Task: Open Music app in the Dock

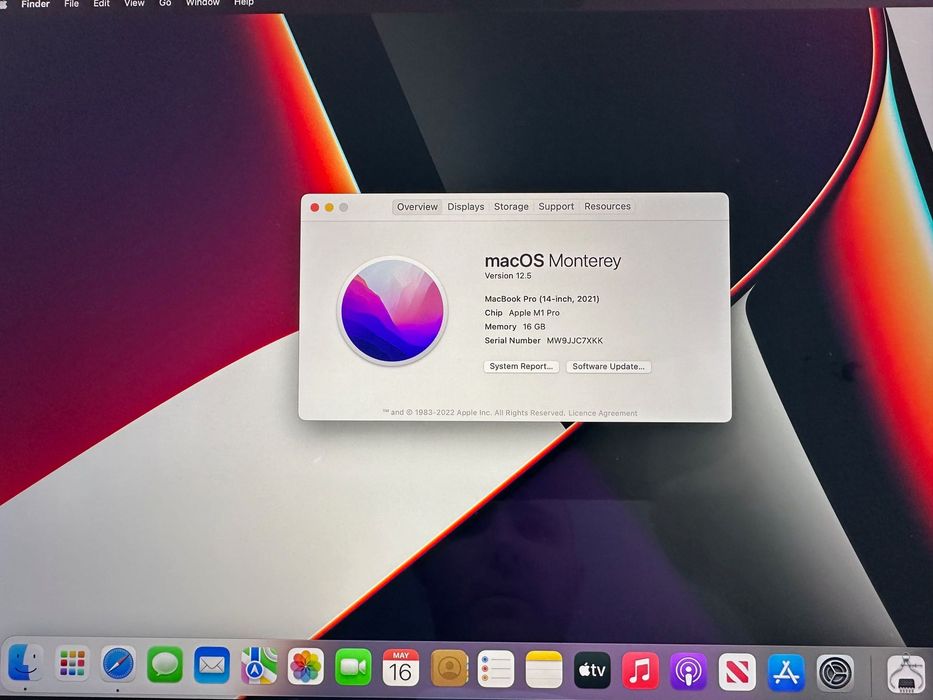Action: [x=640, y=671]
